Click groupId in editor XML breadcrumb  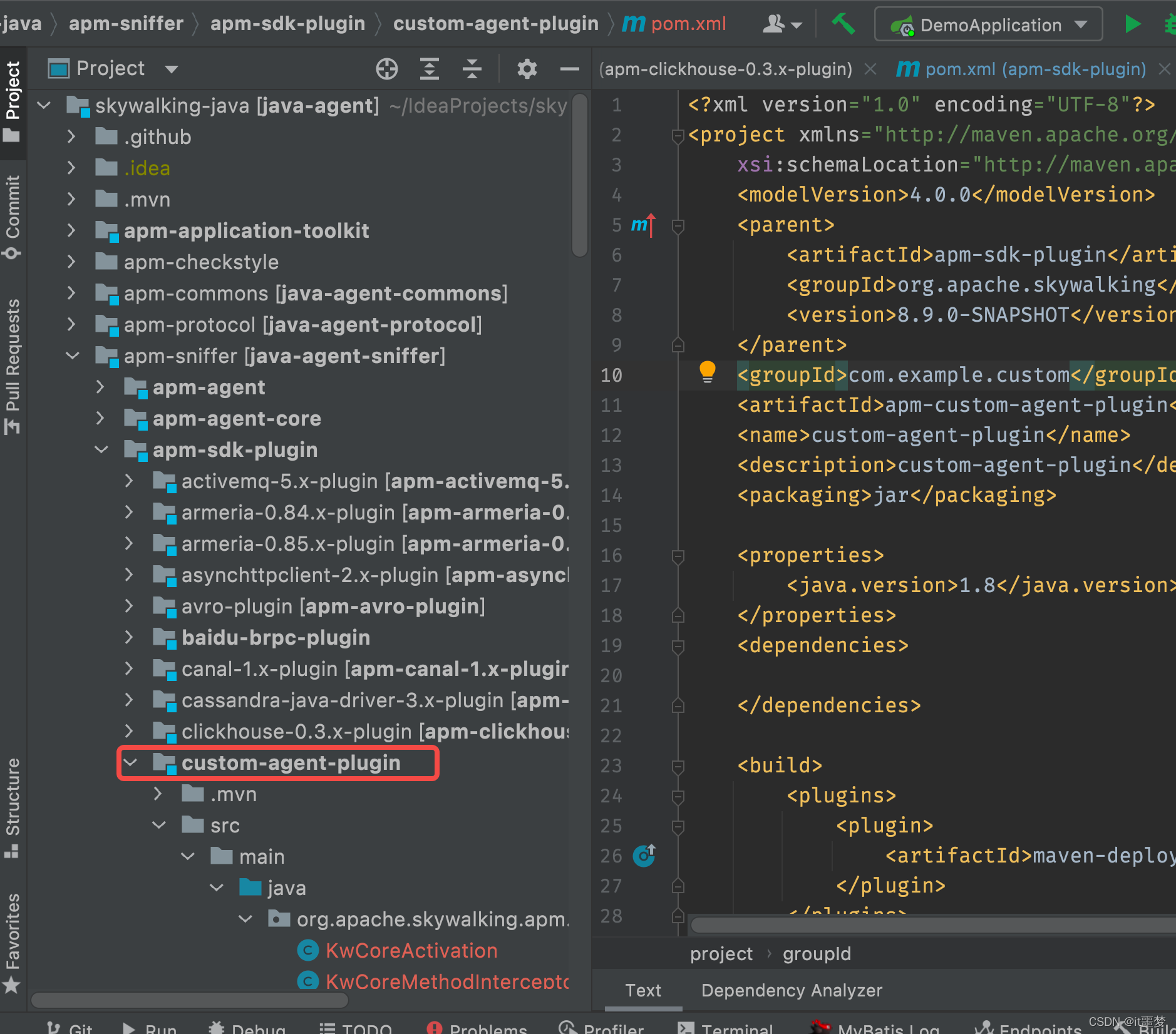click(x=817, y=954)
